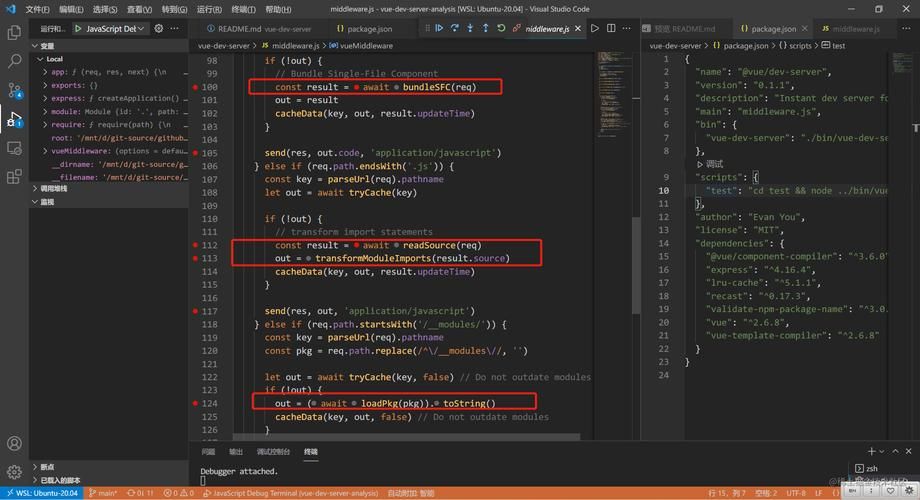Click the 调试 code lens above scripts

click(714, 164)
